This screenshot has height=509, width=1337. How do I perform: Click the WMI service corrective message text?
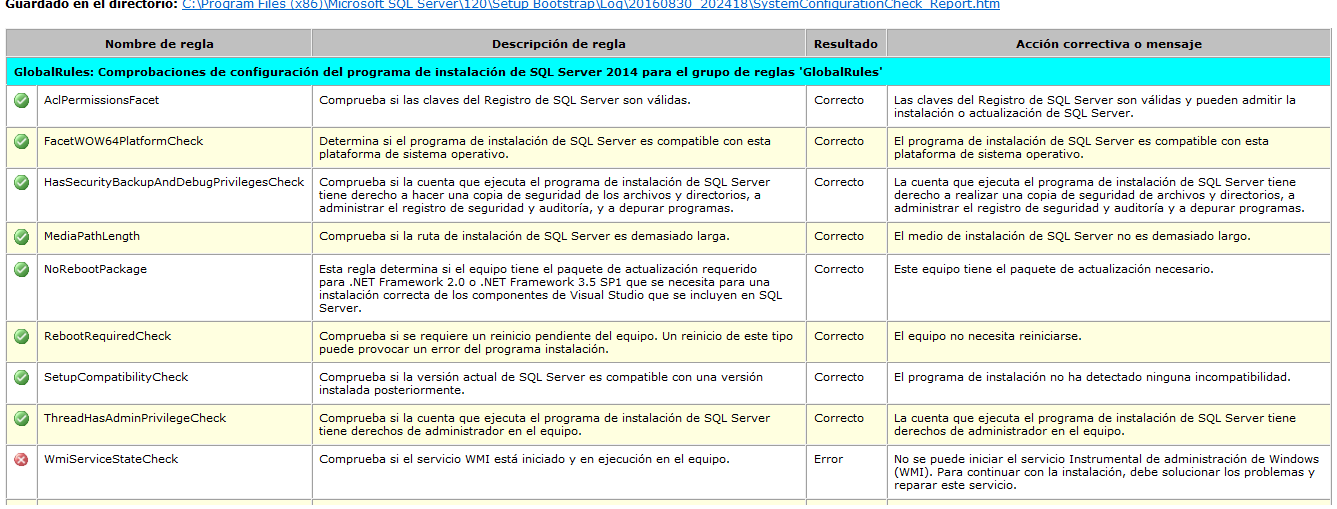(1106, 472)
